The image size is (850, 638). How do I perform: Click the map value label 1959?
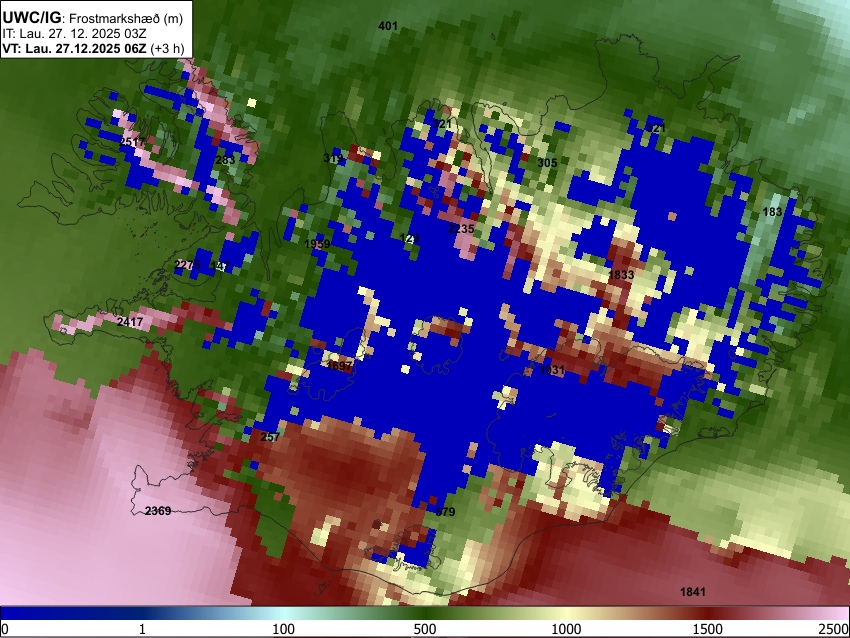pyautogui.click(x=317, y=244)
